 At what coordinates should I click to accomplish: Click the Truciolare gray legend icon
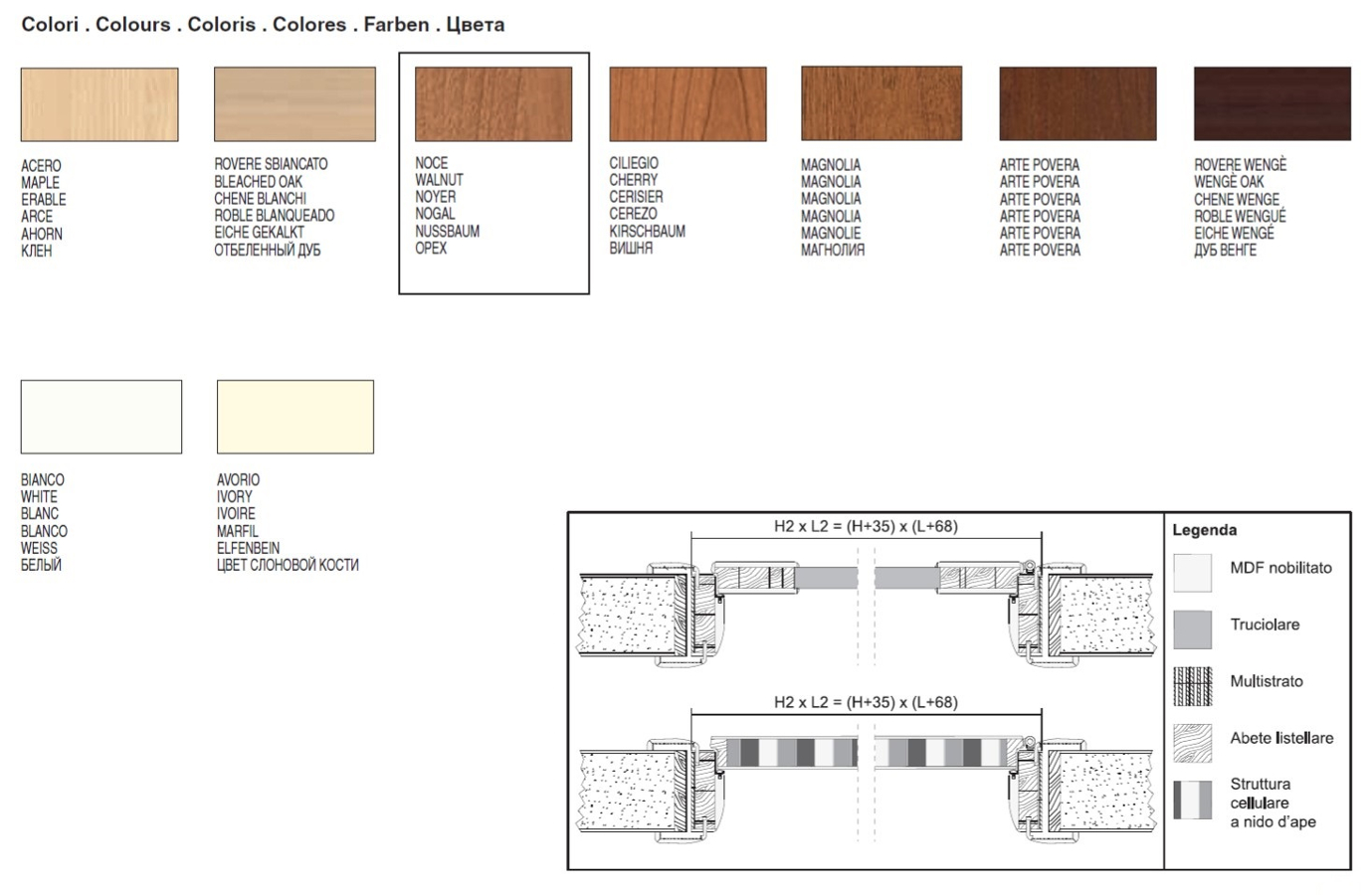pyautogui.click(x=1192, y=629)
